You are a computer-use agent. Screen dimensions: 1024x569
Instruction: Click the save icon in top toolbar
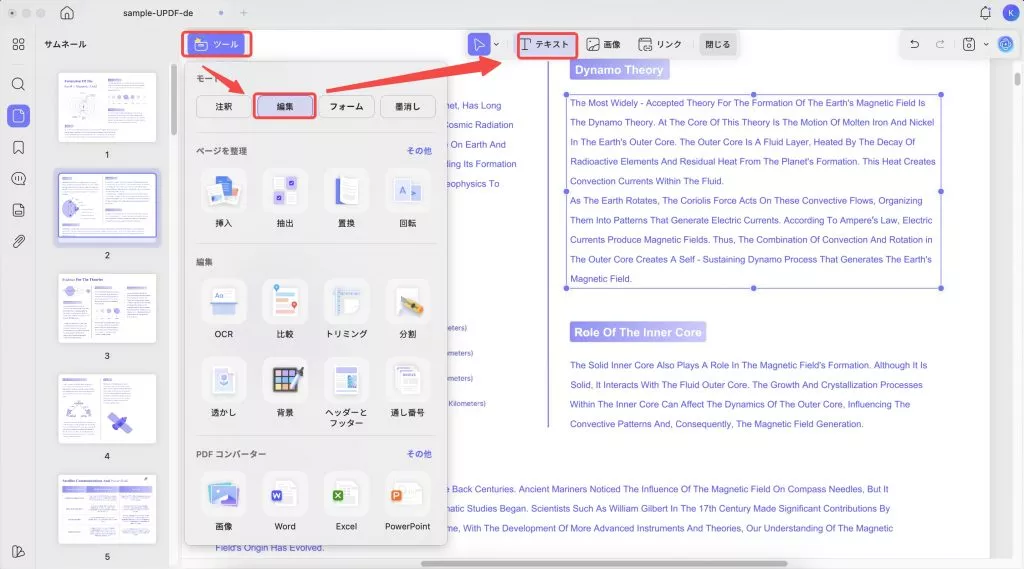[x=968, y=44]
